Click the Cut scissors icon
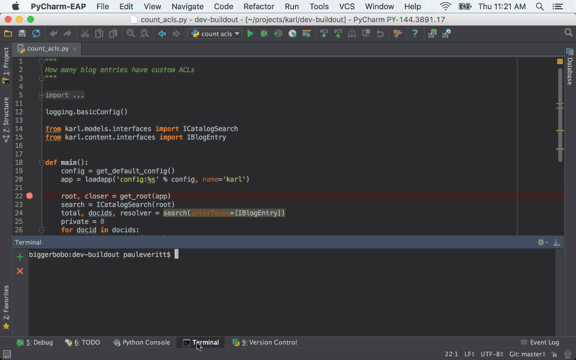576x360 pixels. [x=85, y=34]
